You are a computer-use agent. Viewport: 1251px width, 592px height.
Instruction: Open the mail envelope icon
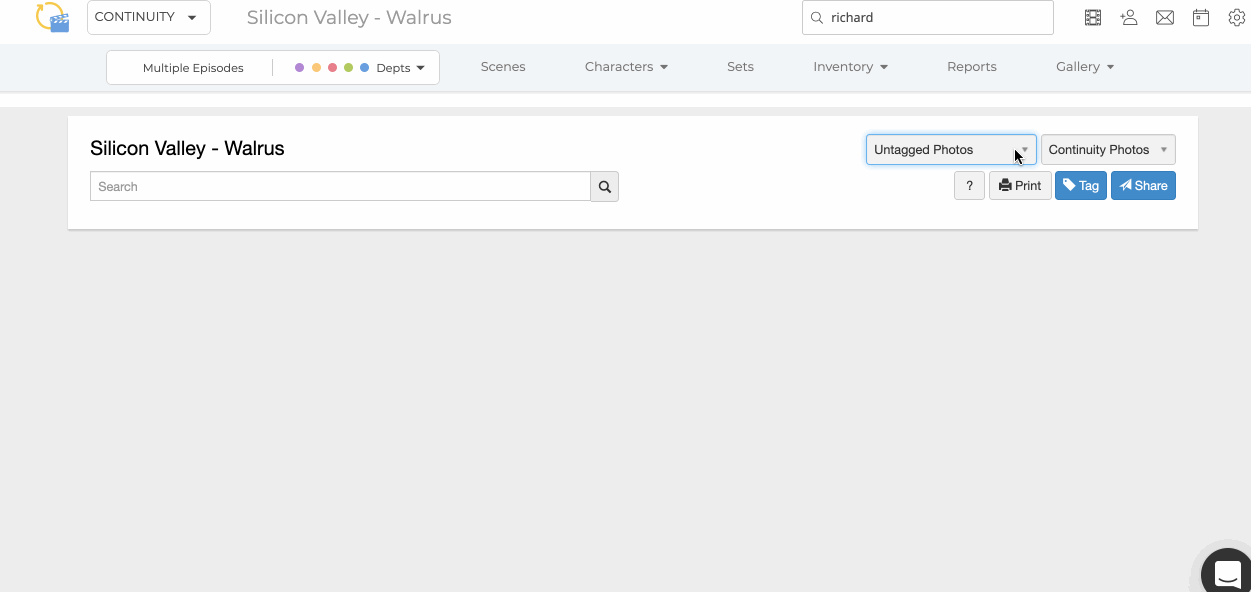(1165, 17)
